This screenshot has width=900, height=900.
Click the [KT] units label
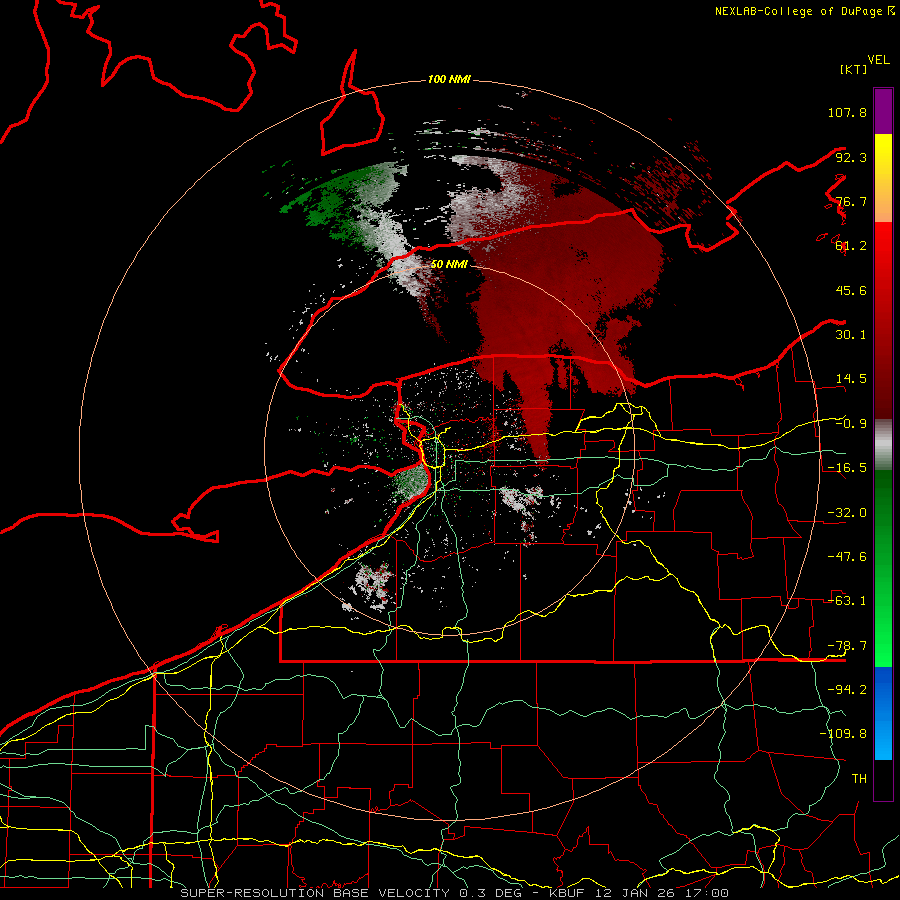click(x=853, y=69)
